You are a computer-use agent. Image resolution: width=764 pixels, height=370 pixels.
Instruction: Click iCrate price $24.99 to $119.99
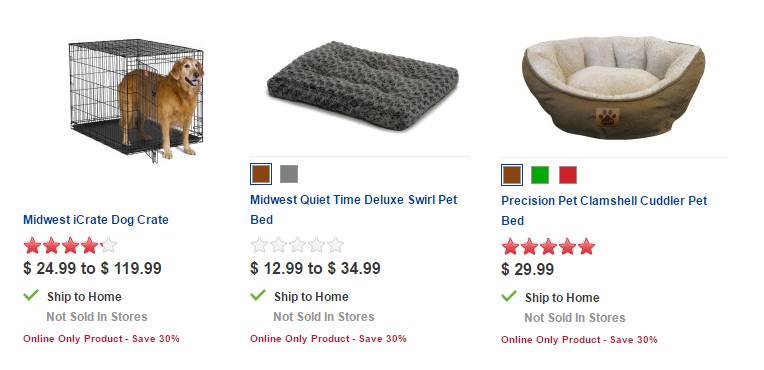92,268
